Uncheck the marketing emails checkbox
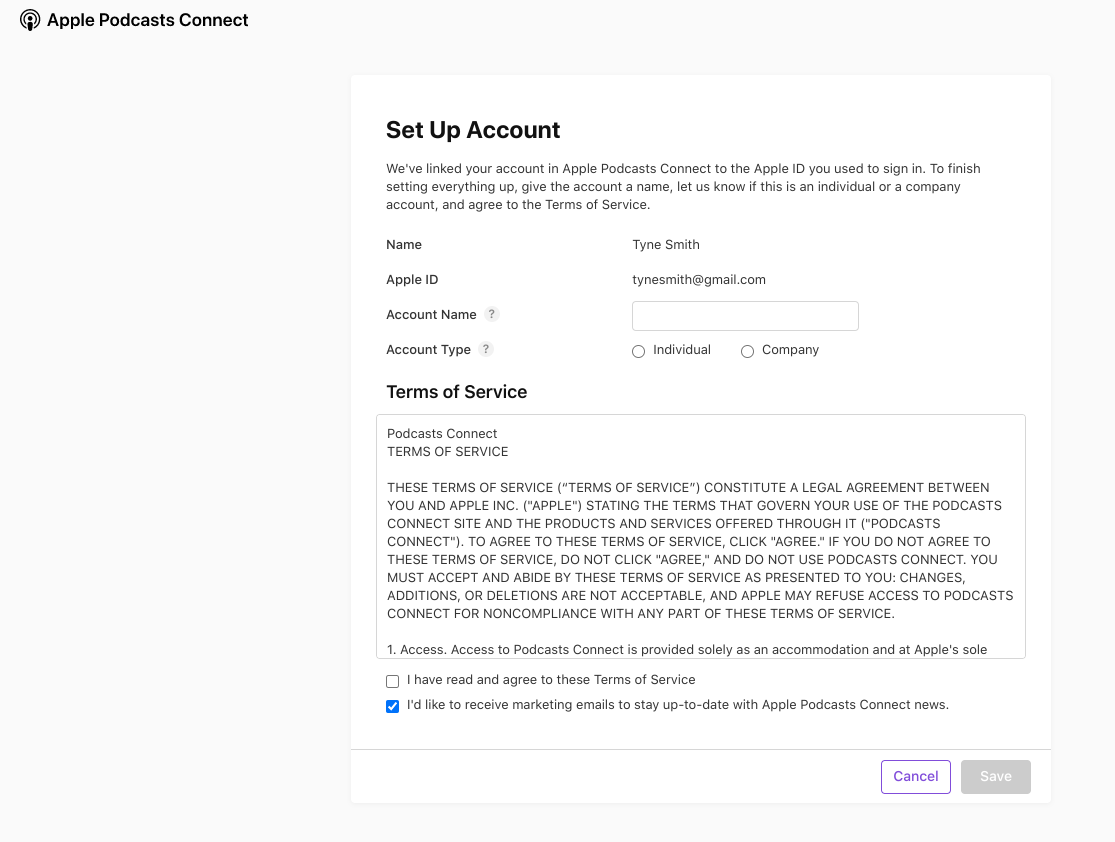This screenshot has height=842, width=1115. point(392,705)
